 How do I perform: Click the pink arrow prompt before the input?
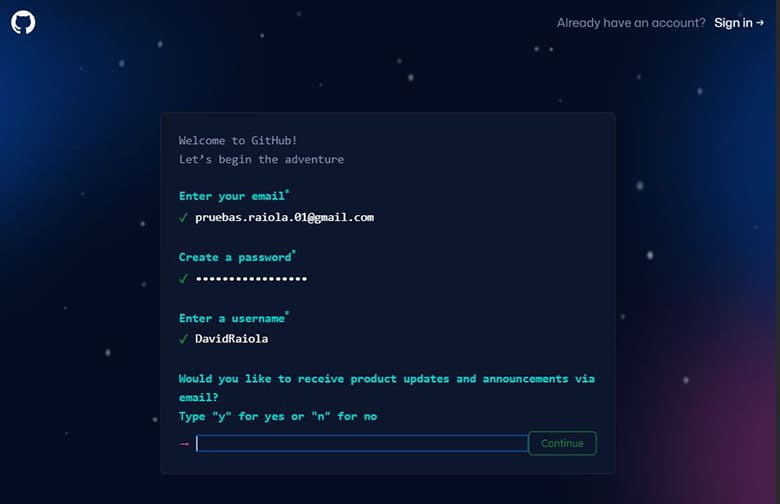click(184, 443)
